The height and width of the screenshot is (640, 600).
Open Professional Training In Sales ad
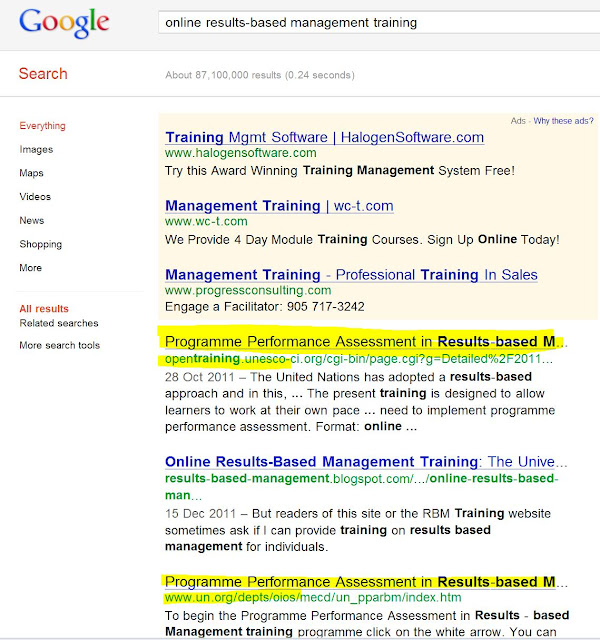coord(351,275)
